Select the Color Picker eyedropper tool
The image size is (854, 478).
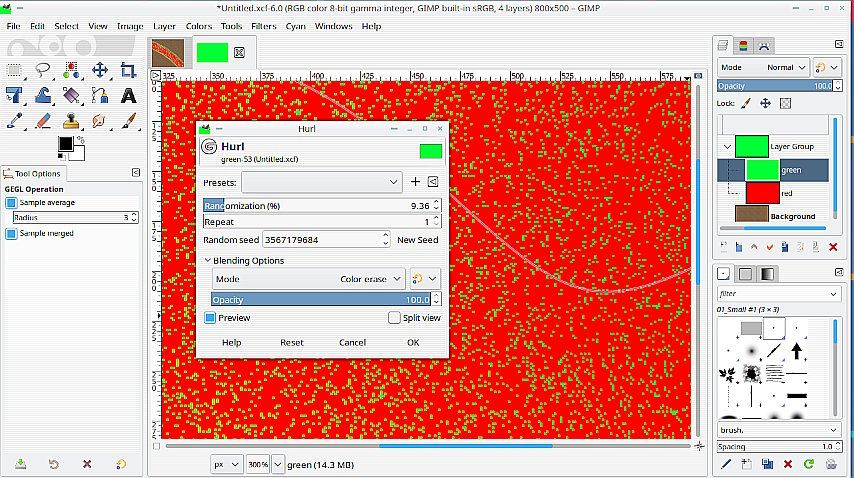[x=14, y=120]
